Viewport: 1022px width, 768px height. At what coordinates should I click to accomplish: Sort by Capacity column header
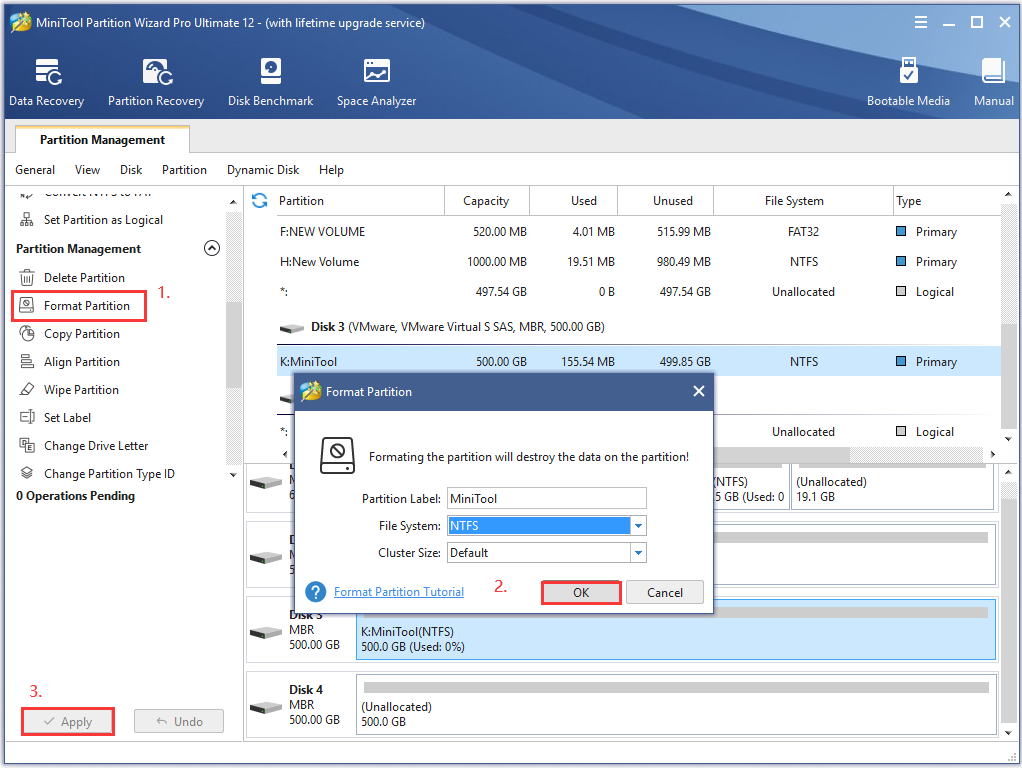[x=486, y=201]
